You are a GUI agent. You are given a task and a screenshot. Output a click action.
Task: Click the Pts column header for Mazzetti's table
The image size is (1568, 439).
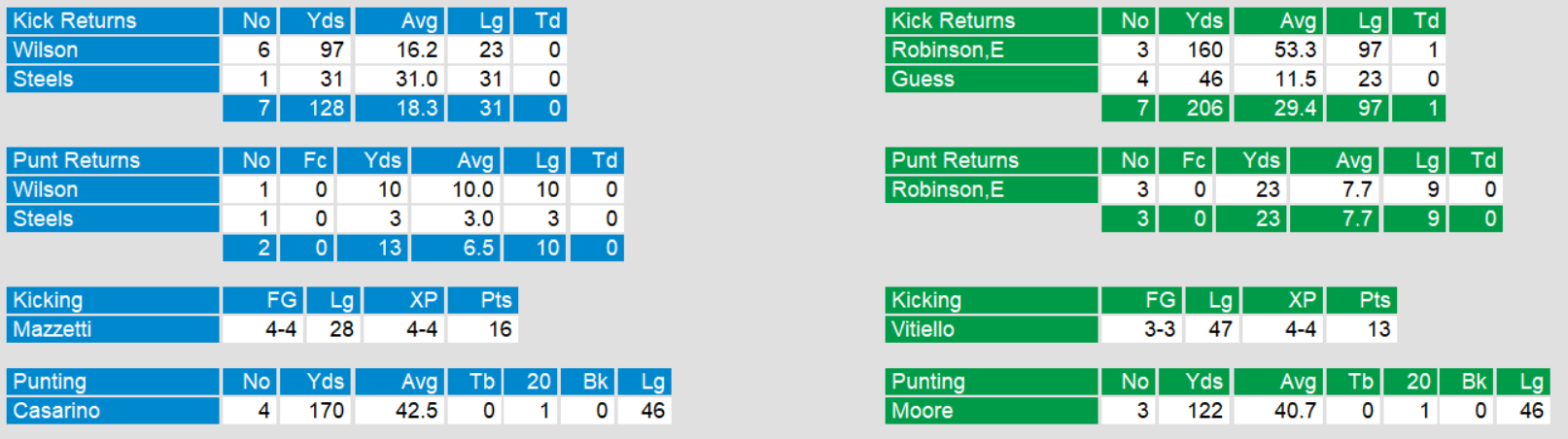pos(496,300)
